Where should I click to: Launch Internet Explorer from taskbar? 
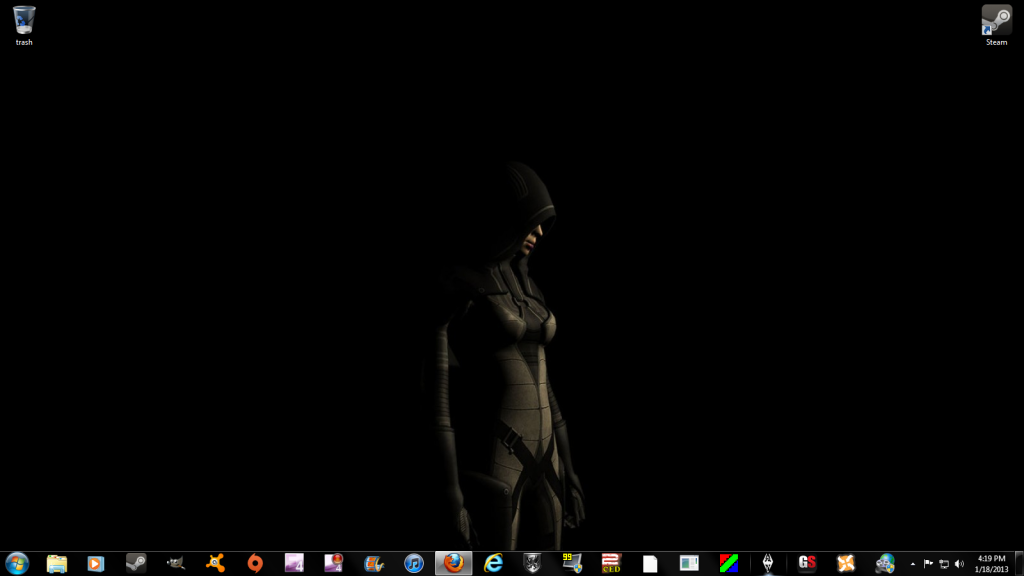pyautogui.click(x=493, y=563)
